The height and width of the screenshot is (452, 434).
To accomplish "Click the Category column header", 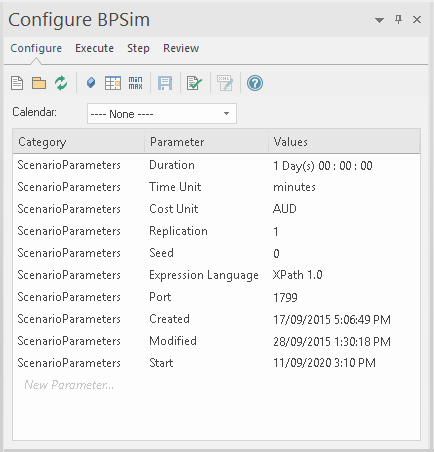I will pos(79,142).
